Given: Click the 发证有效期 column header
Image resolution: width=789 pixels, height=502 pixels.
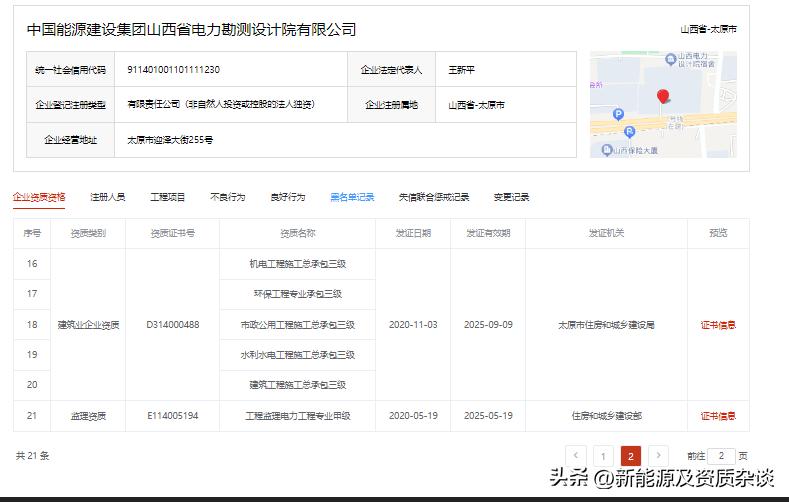Looking at the screenshot, I should coord(488,233).
